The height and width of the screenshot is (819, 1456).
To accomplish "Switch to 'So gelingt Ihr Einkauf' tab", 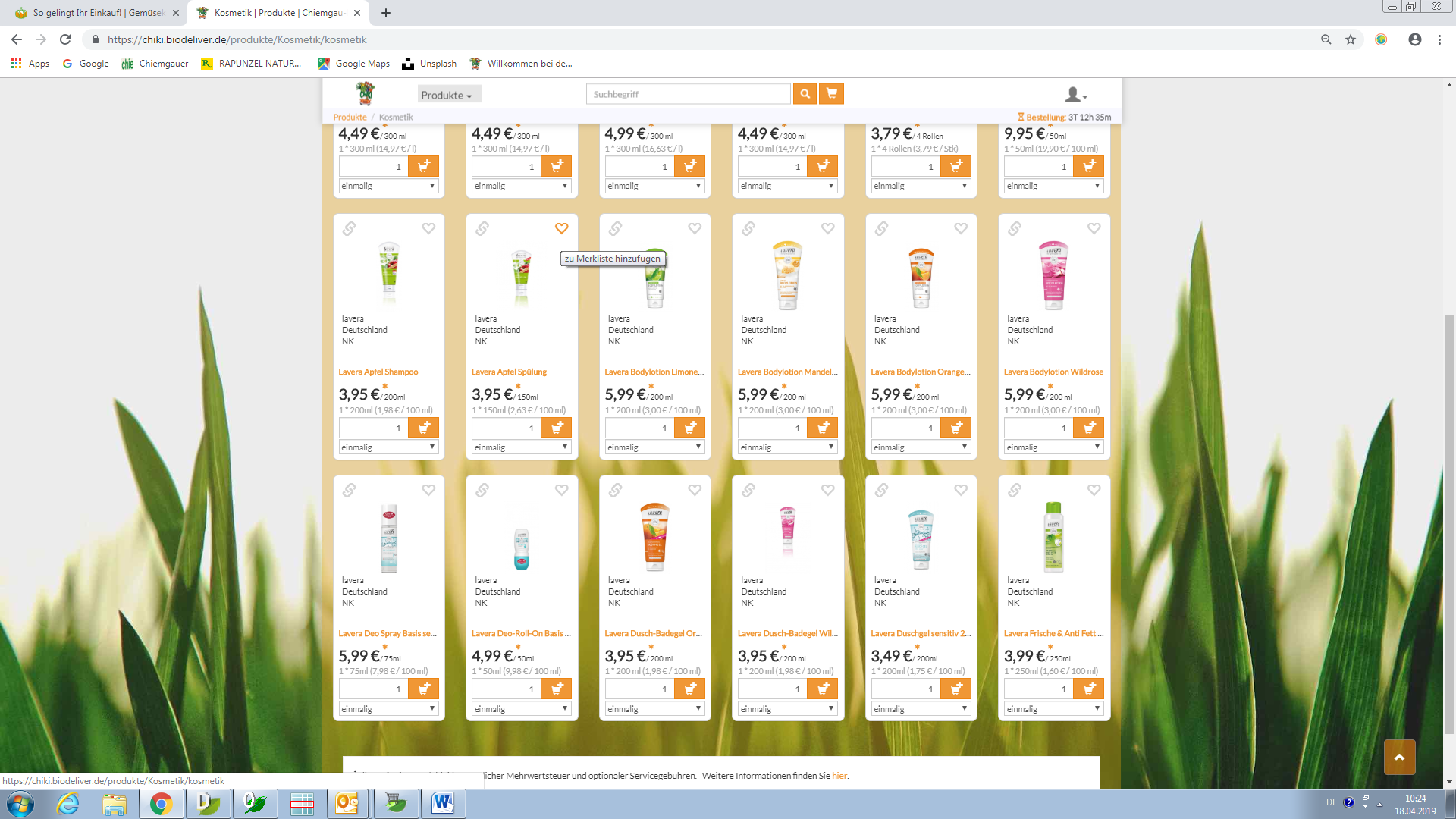I will [96, 13].
